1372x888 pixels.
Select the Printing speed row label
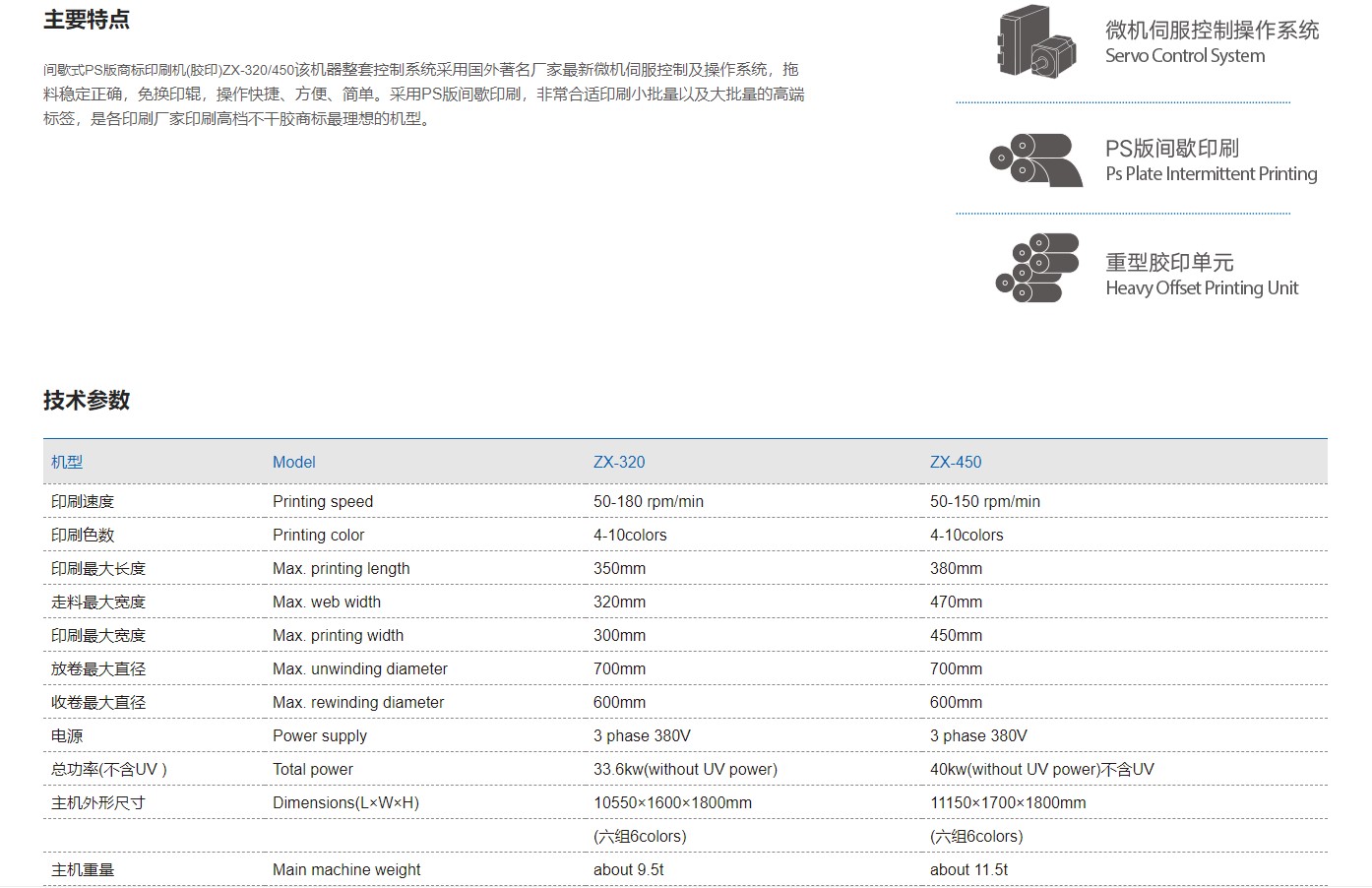323,501
